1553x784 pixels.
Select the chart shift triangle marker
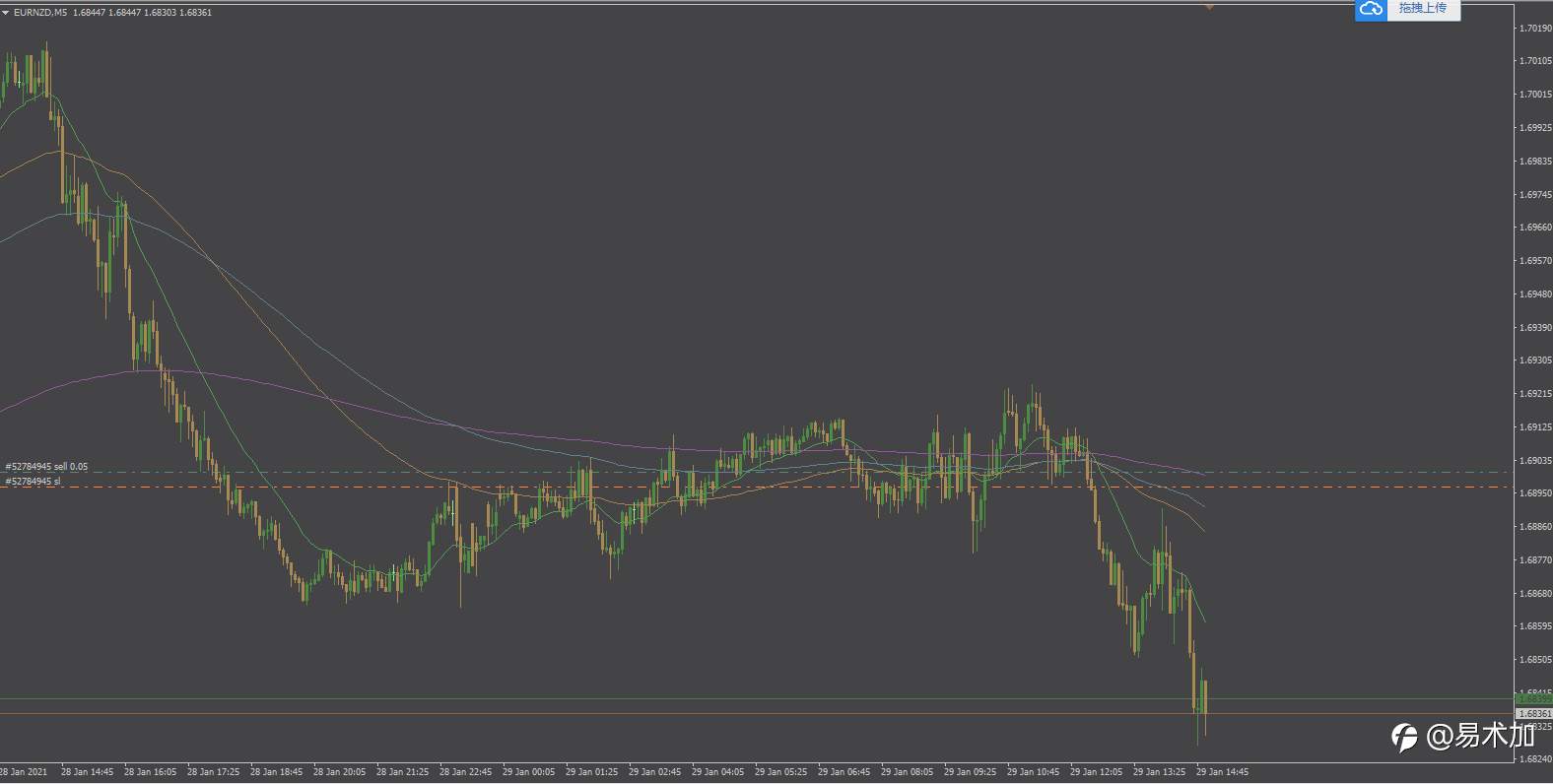(1209, 6)
